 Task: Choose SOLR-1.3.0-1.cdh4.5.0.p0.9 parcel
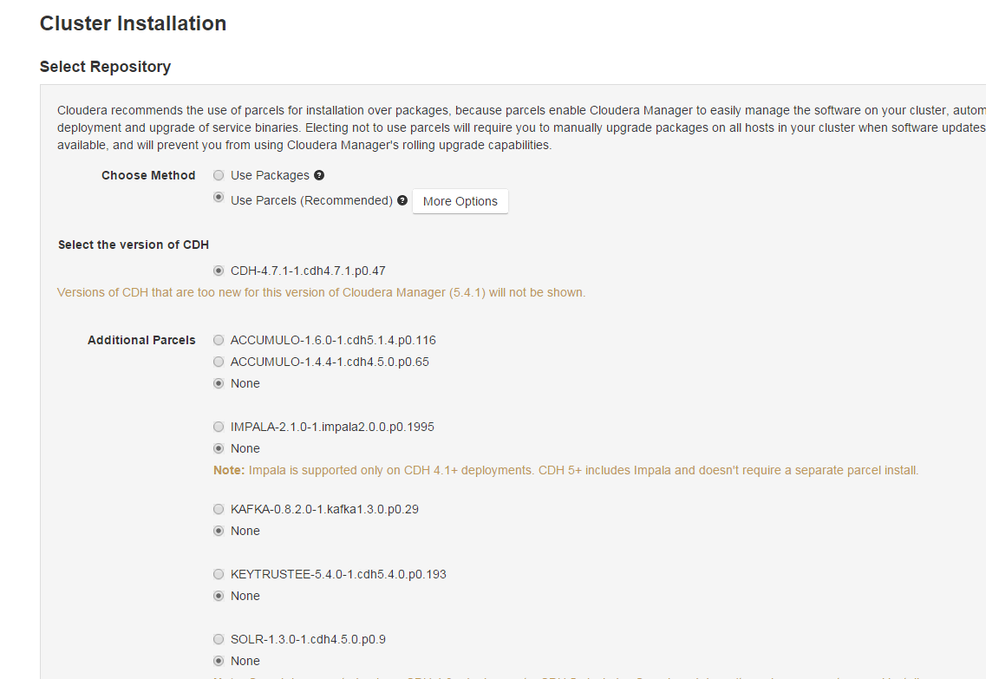tap(219, 639)
